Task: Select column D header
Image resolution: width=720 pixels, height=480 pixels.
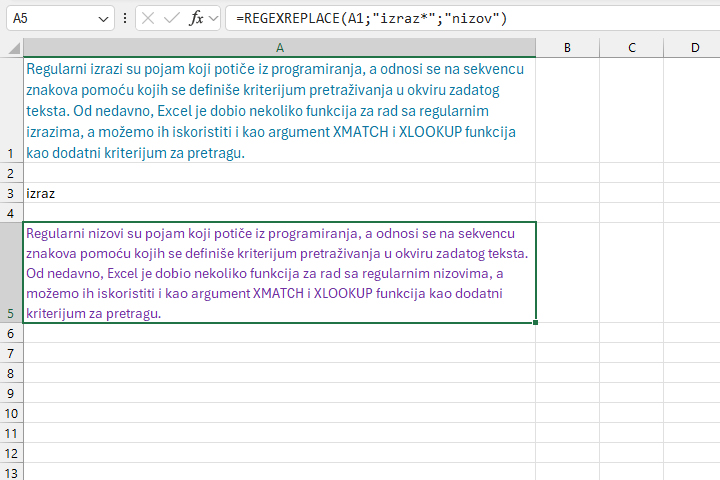Action: 695,48
